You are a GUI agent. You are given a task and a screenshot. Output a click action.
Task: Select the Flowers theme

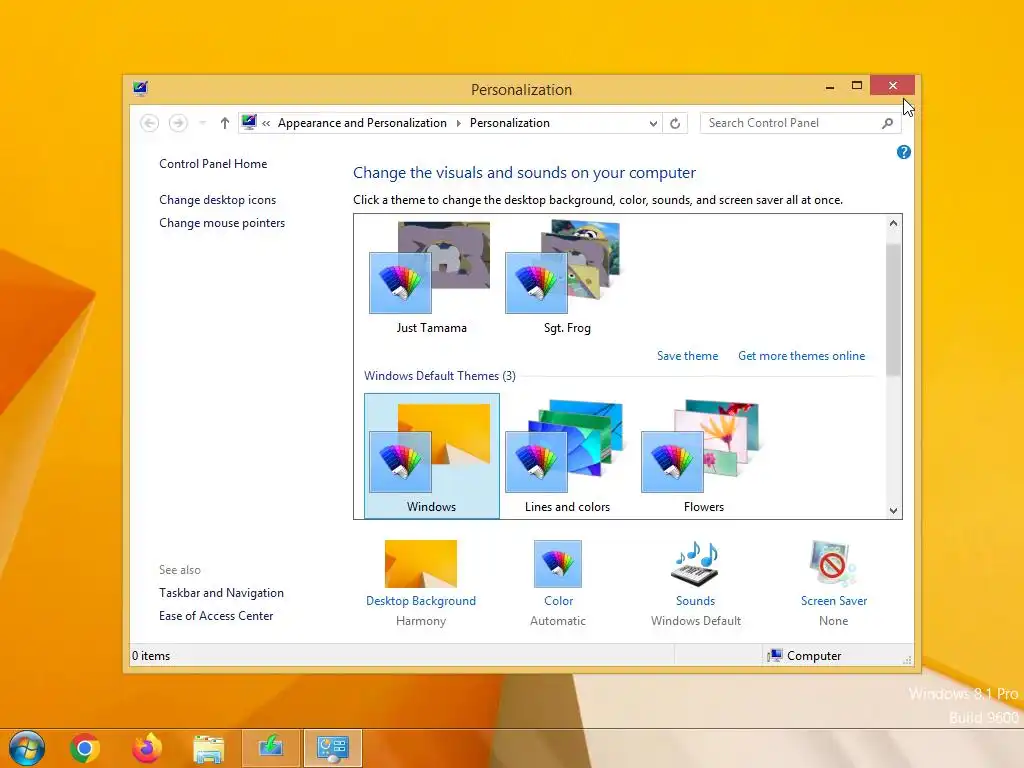coord(703,456)
